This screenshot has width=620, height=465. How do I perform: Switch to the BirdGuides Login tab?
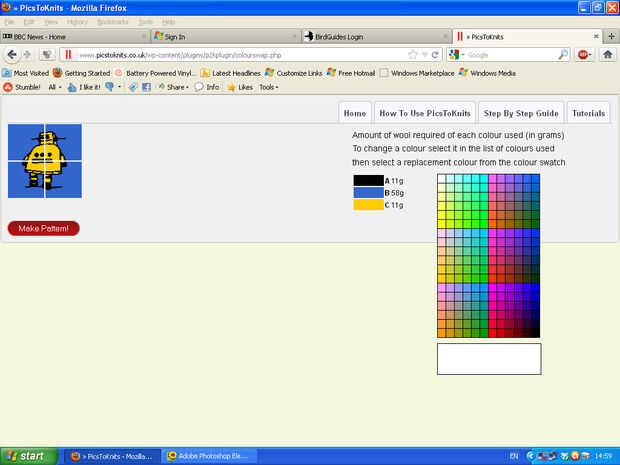coord(376,36)
